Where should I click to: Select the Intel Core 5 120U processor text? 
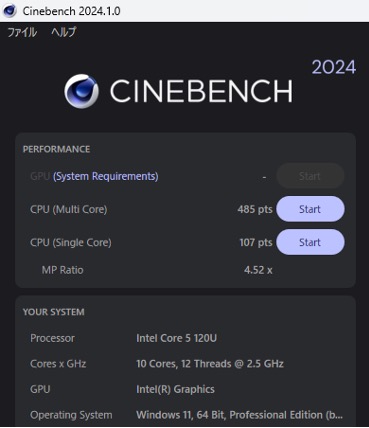[x=176, y=338]
